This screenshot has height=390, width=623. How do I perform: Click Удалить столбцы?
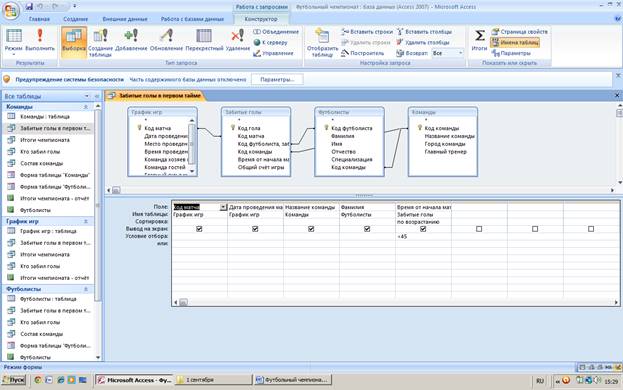tap(423, 42)
